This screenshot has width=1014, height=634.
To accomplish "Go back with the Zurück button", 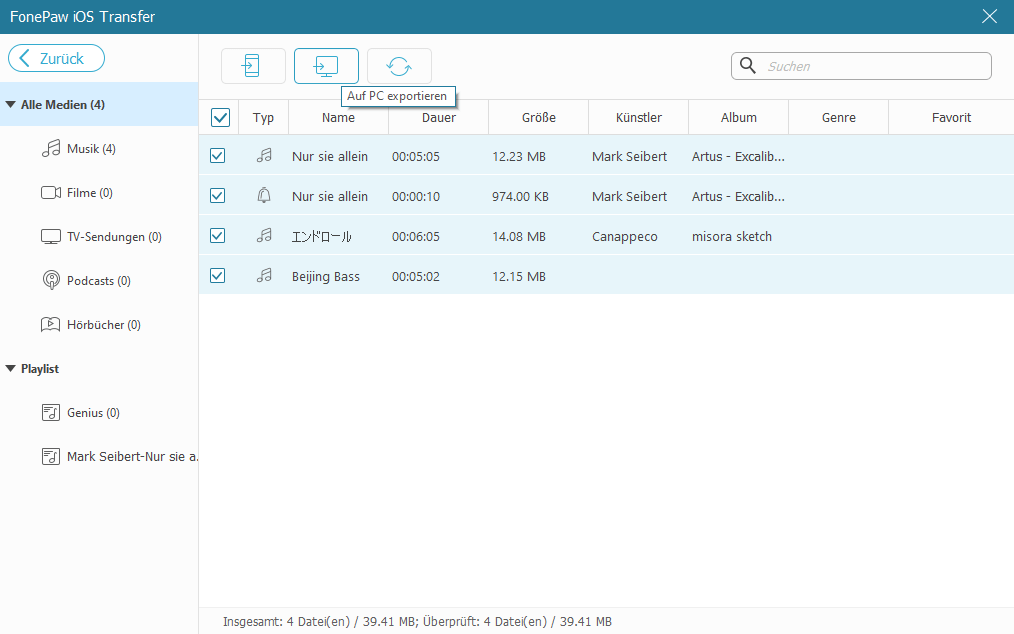I will 56,58.
